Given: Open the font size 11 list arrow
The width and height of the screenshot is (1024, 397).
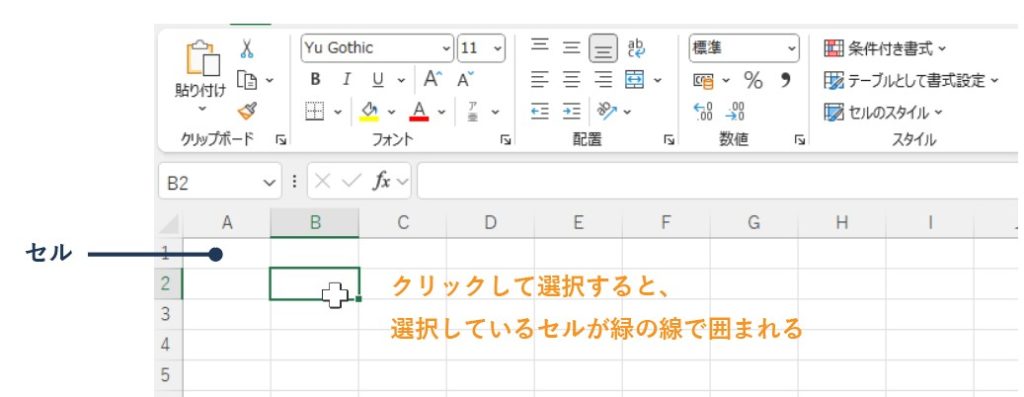Looking at the screenshot, I should [498, 48].
